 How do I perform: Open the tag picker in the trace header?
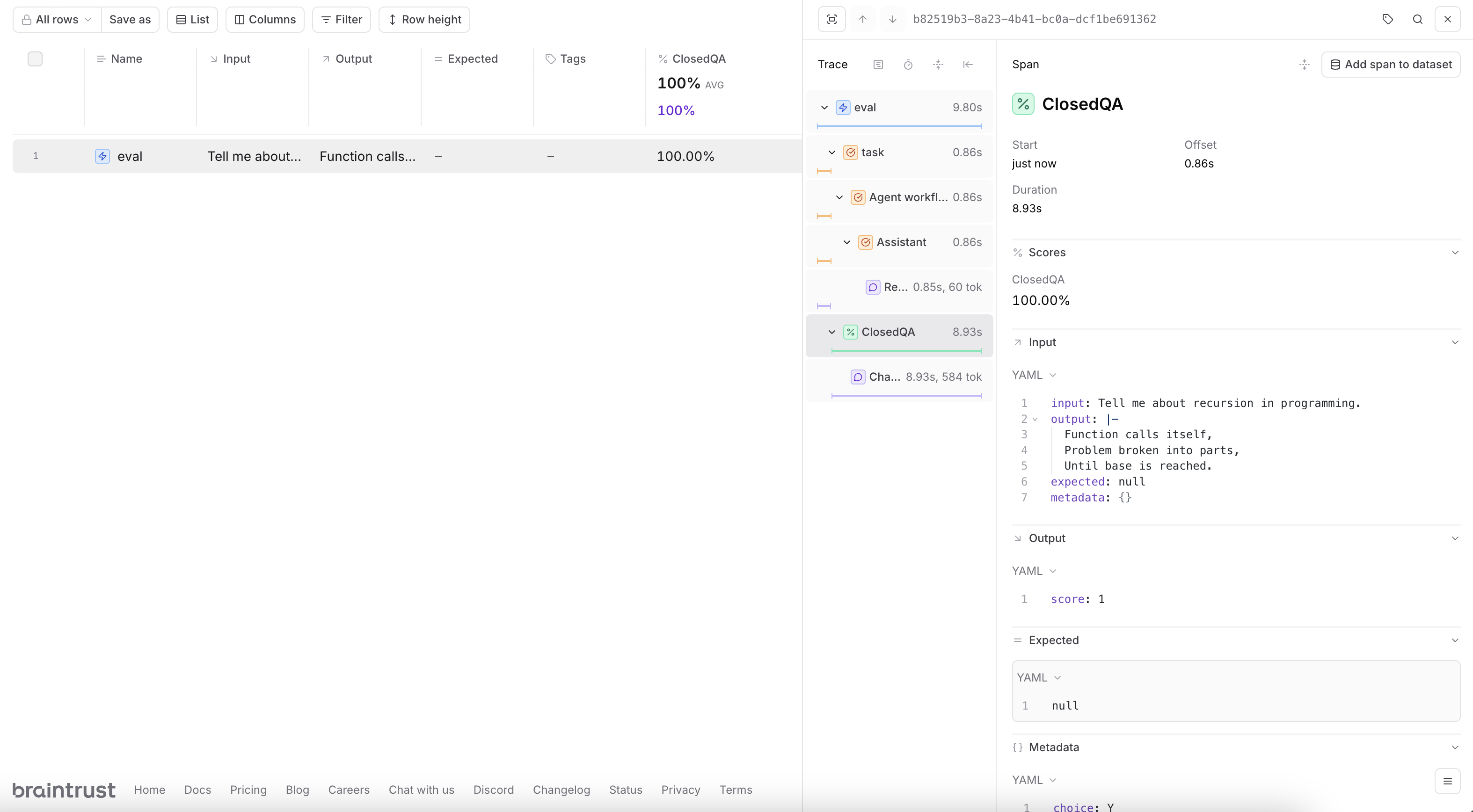1388,19
